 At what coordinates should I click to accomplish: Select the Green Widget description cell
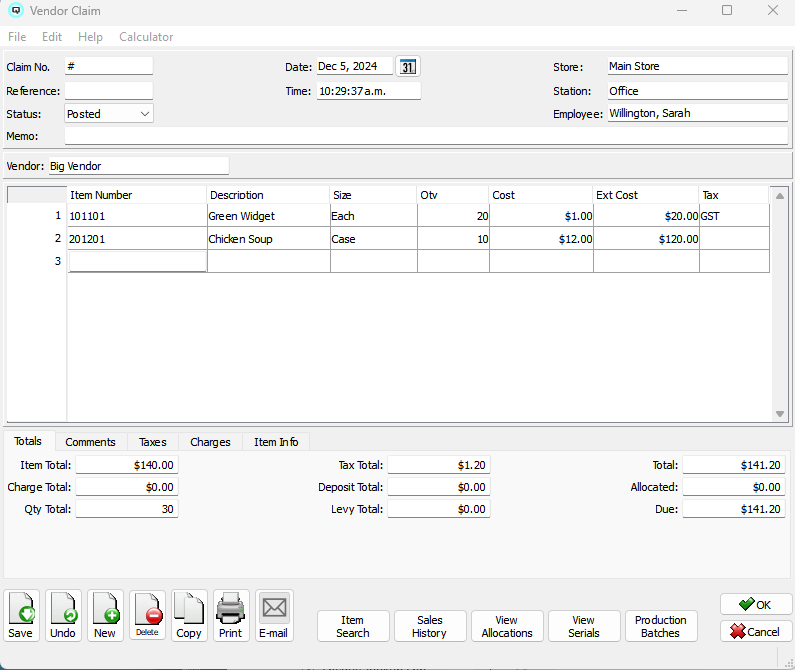point(269,216)
